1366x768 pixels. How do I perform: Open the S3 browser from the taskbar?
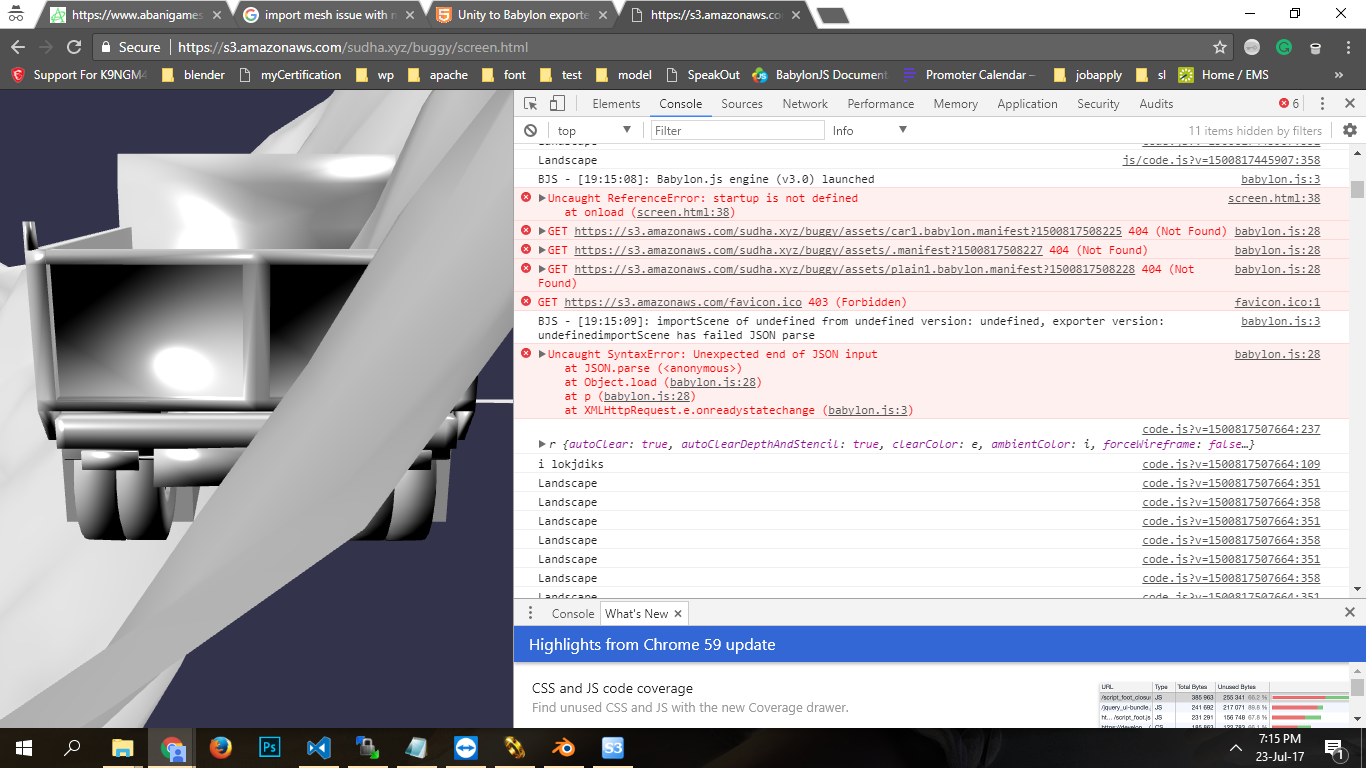click(x=612, y=747)
